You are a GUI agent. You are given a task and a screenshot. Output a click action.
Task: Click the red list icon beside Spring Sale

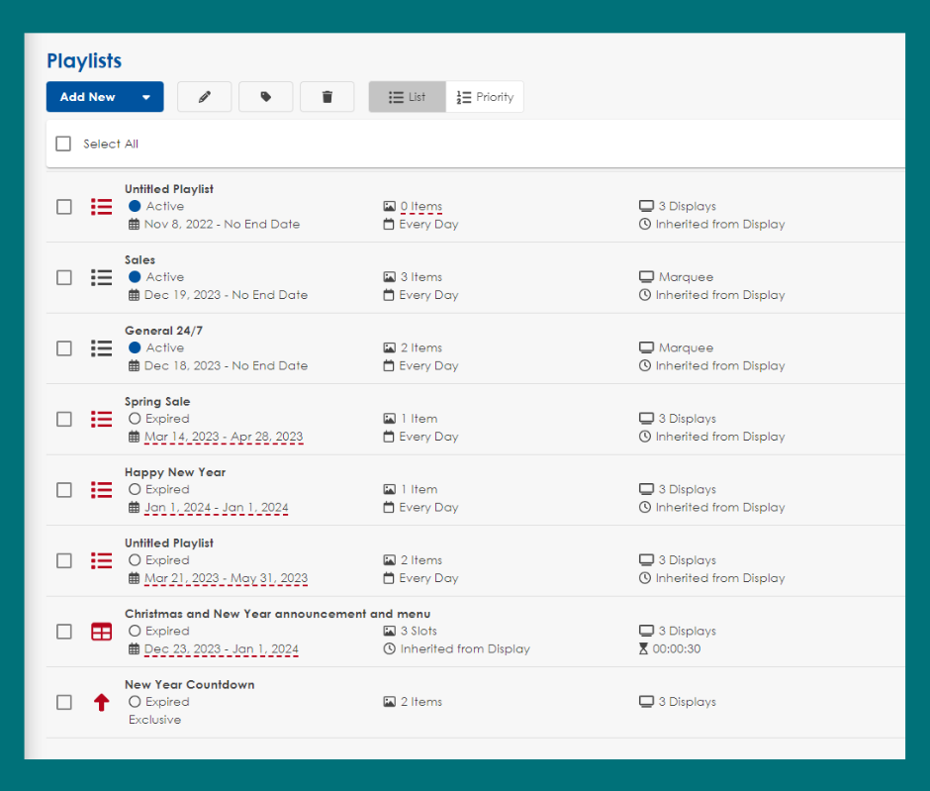(101, 419)
